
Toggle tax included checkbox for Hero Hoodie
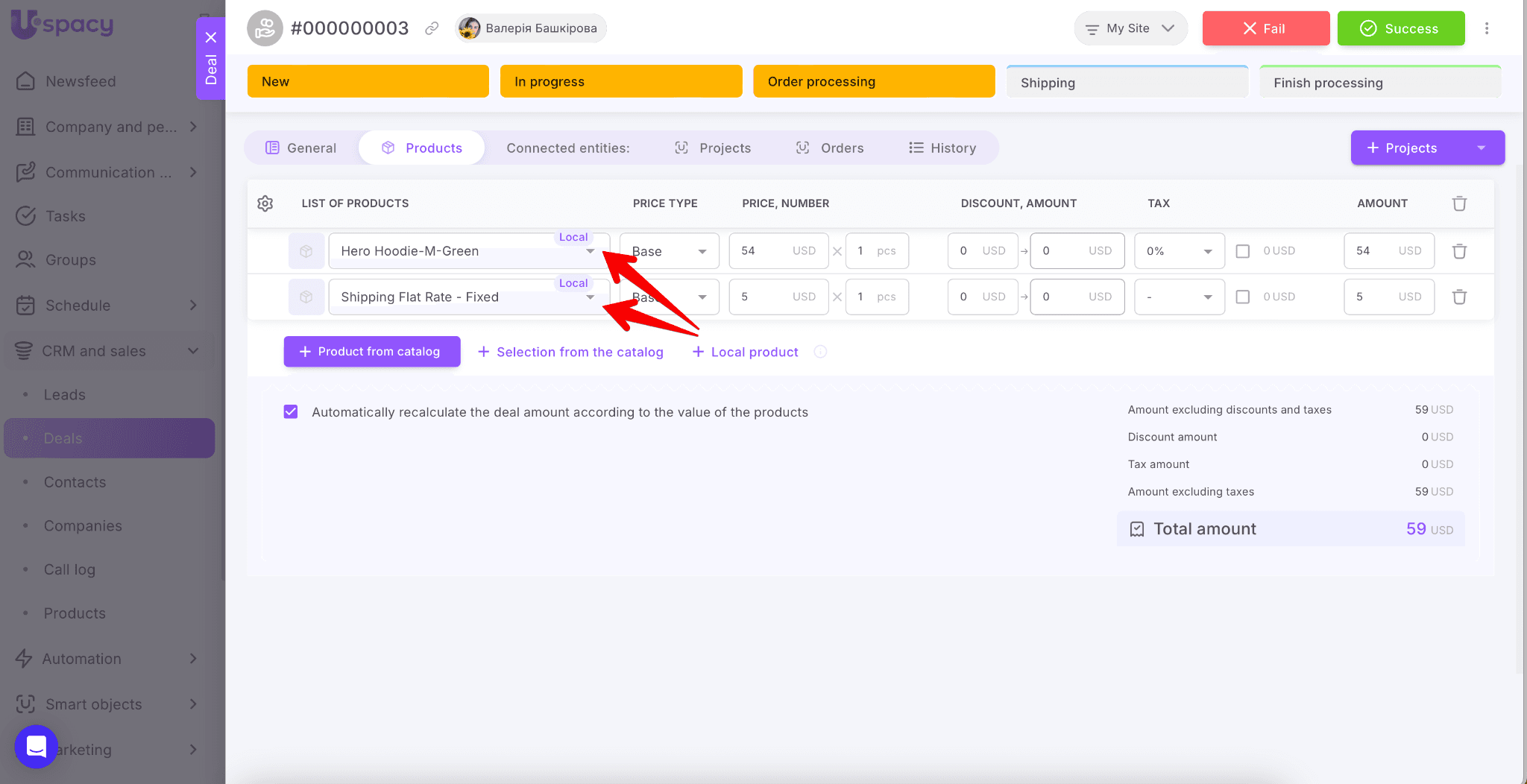point(1242,251)
